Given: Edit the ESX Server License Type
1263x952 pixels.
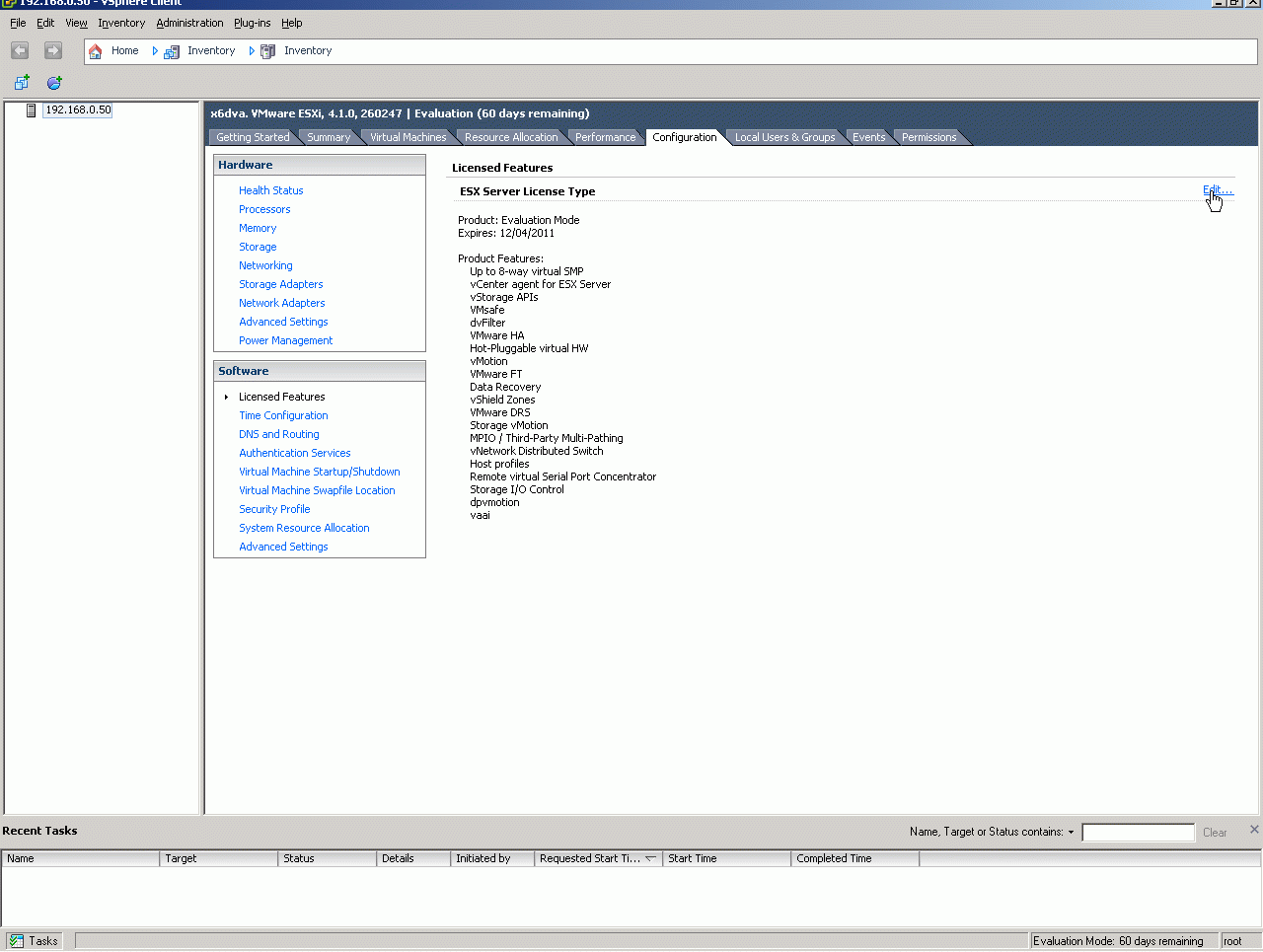Looking at the screenshot, I should [x=1218, y=190].
